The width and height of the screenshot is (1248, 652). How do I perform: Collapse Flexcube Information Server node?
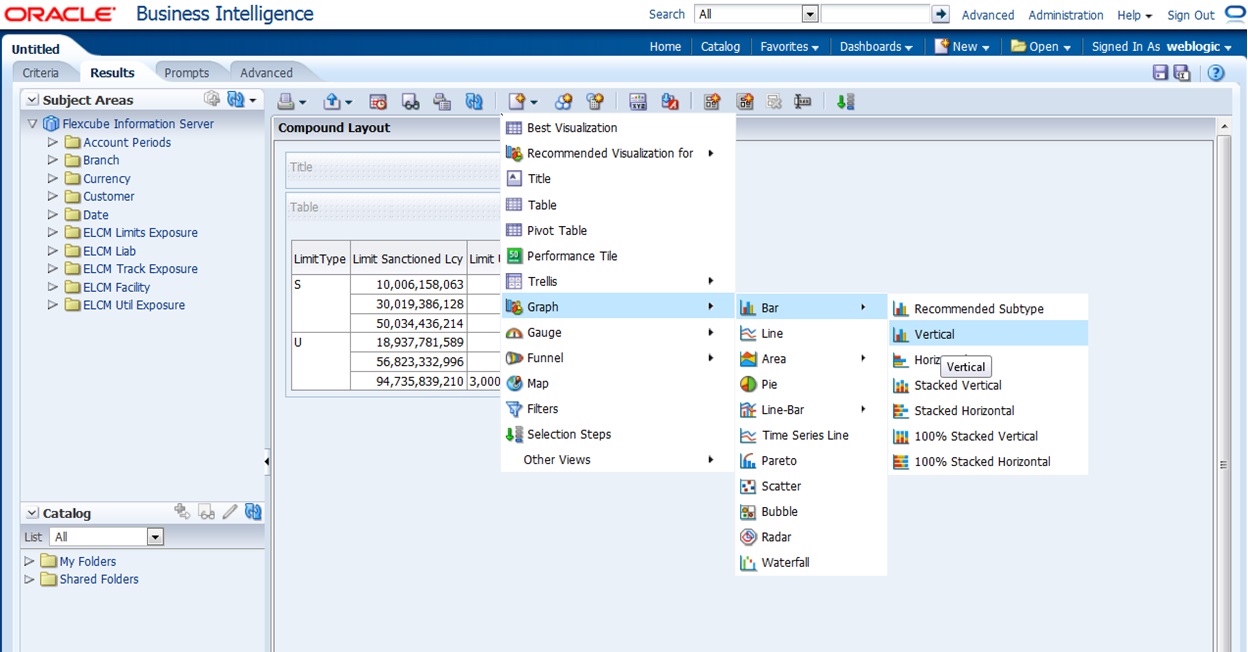tap(33, 124)
